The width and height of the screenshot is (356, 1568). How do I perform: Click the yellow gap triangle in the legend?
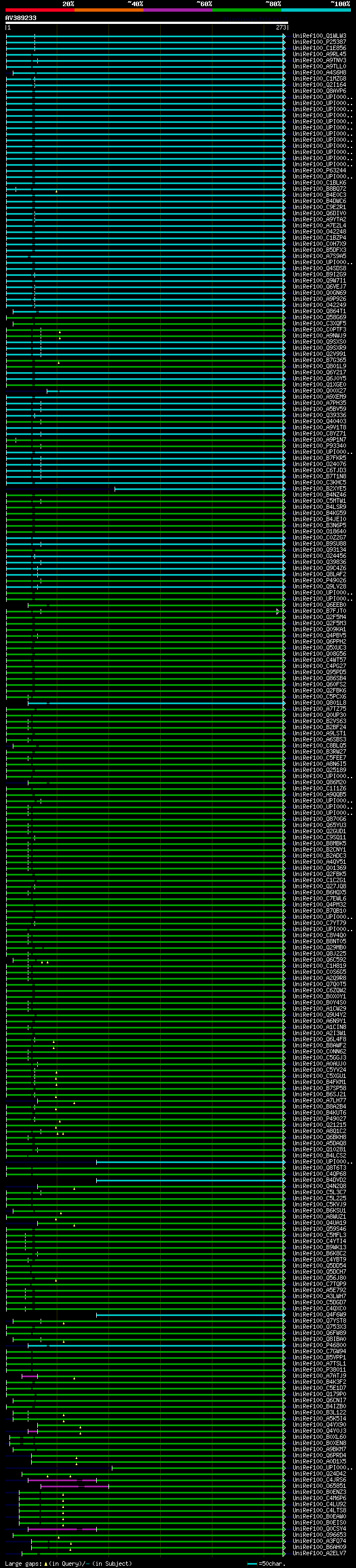pos(46,1564)
